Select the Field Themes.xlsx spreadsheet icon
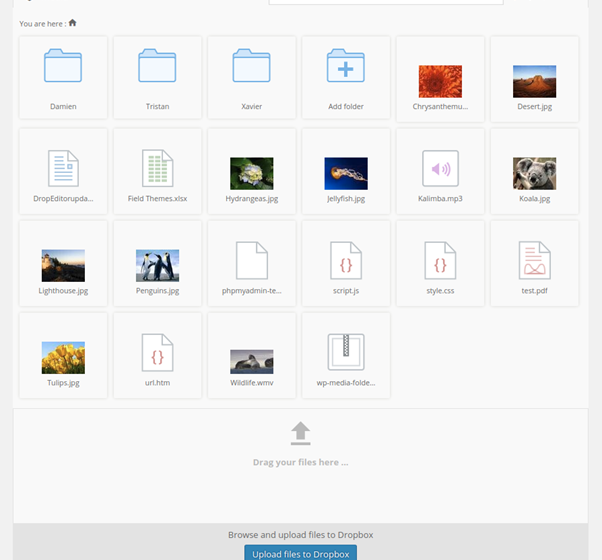 pyautogui.click(x=157, y=168)
